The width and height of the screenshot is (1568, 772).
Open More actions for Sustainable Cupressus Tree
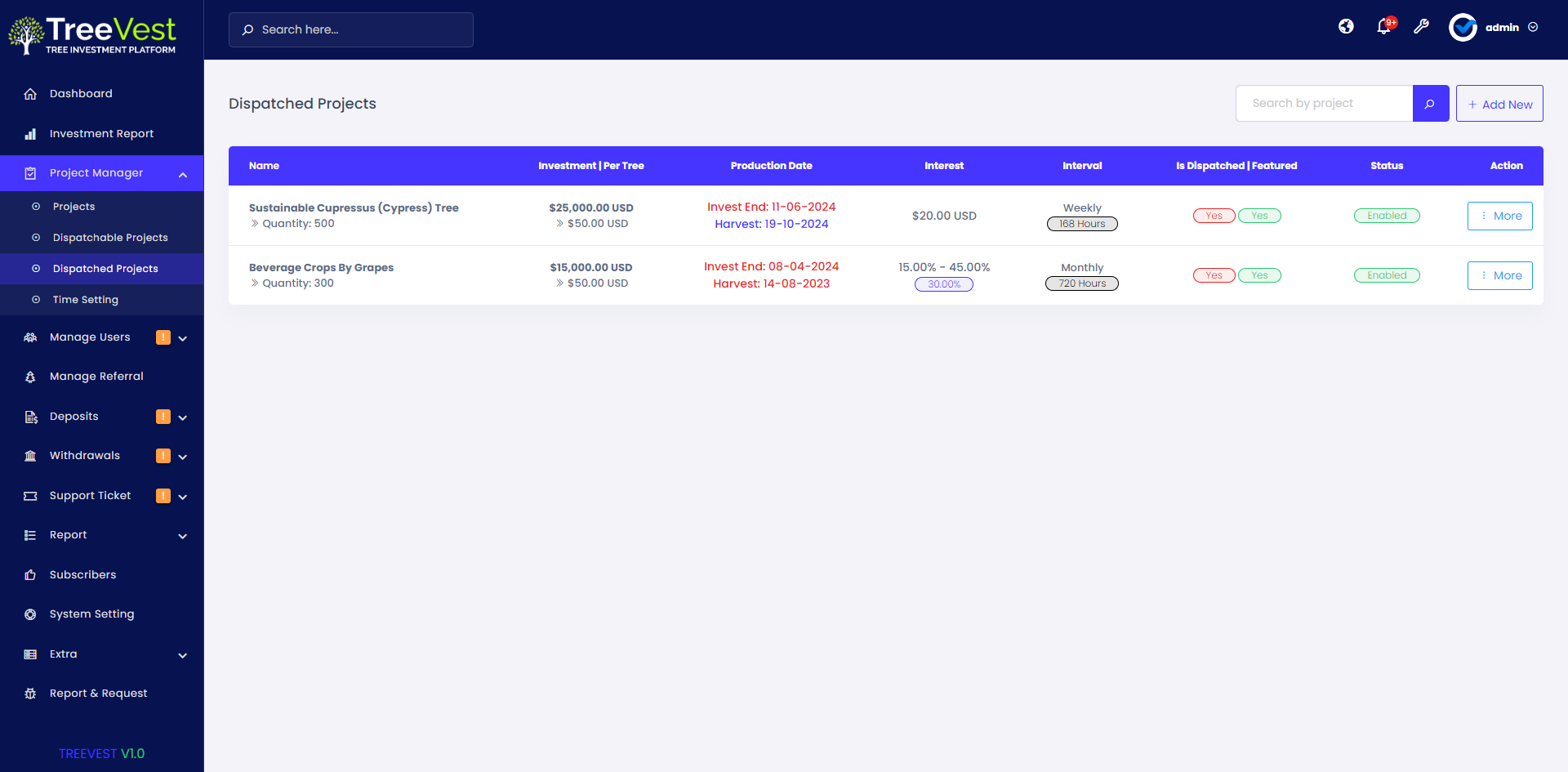[x=1500, y=216]
